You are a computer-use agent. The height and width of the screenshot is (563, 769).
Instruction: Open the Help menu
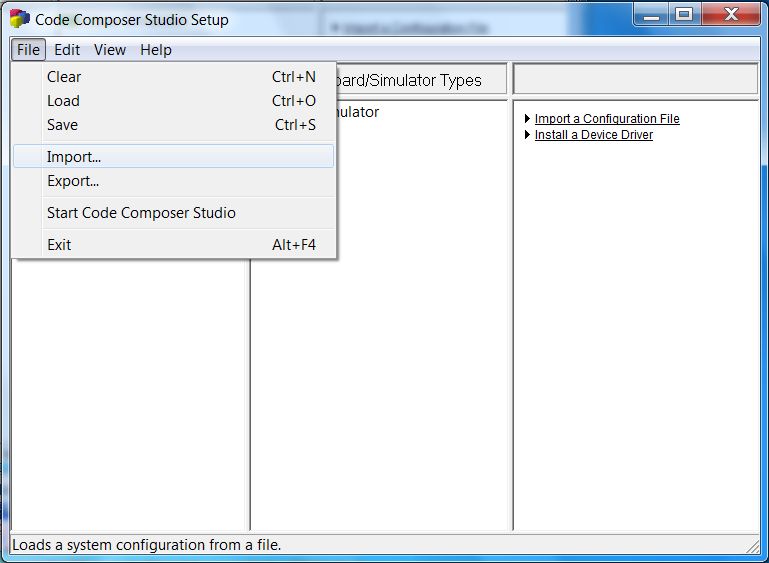(155, 50)
